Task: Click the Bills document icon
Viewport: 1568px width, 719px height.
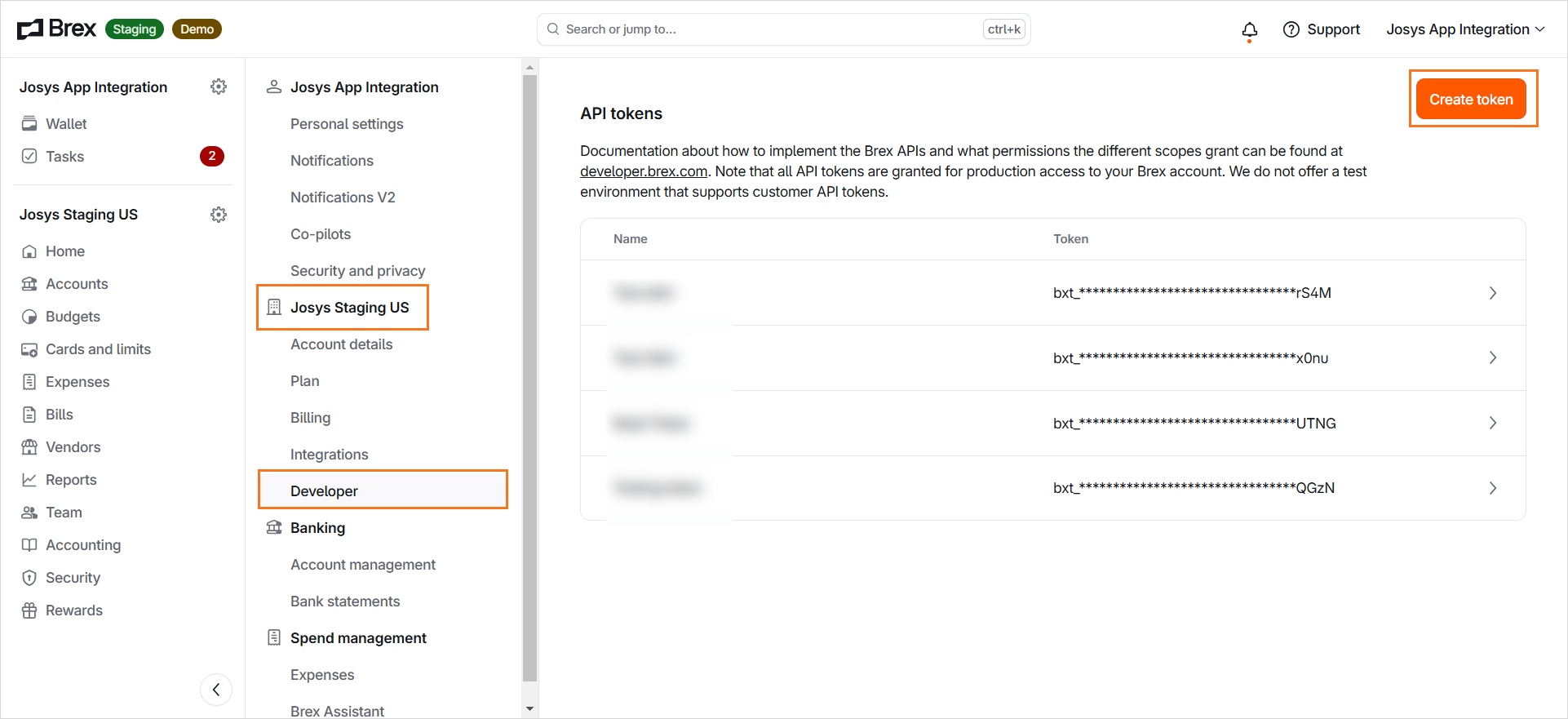Action: pos(29,415)
